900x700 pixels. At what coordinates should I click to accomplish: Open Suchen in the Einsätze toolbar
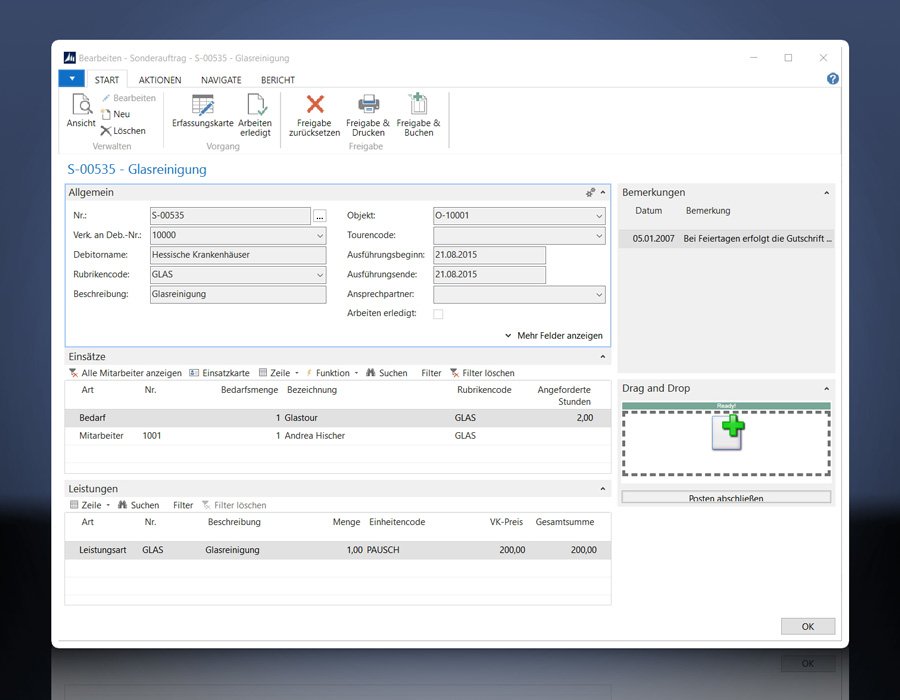click(387, 371)
